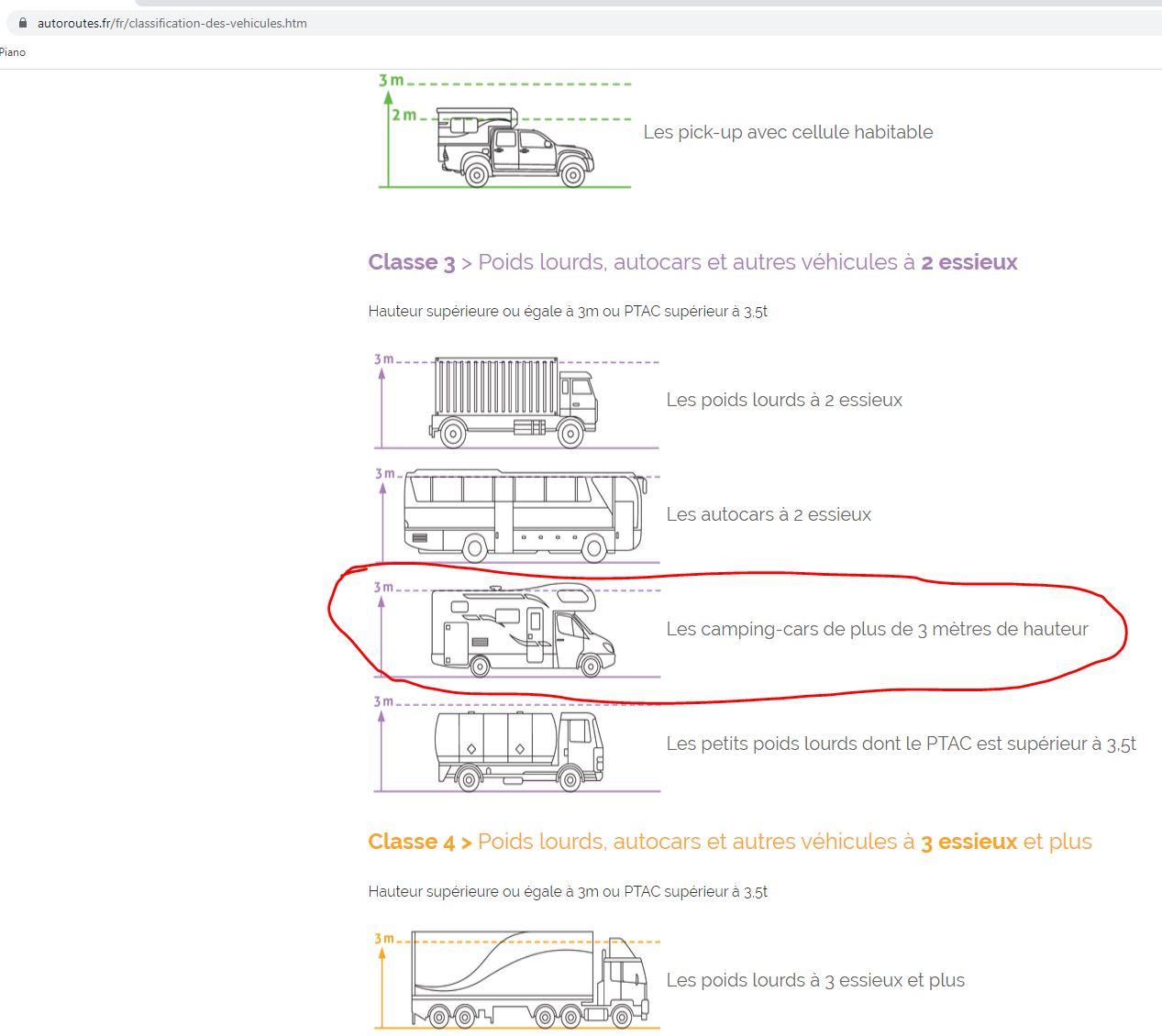This screenshot has height=1036, width=1162.
Task: Click the tanker truck illustration
Action: [520, 749]
